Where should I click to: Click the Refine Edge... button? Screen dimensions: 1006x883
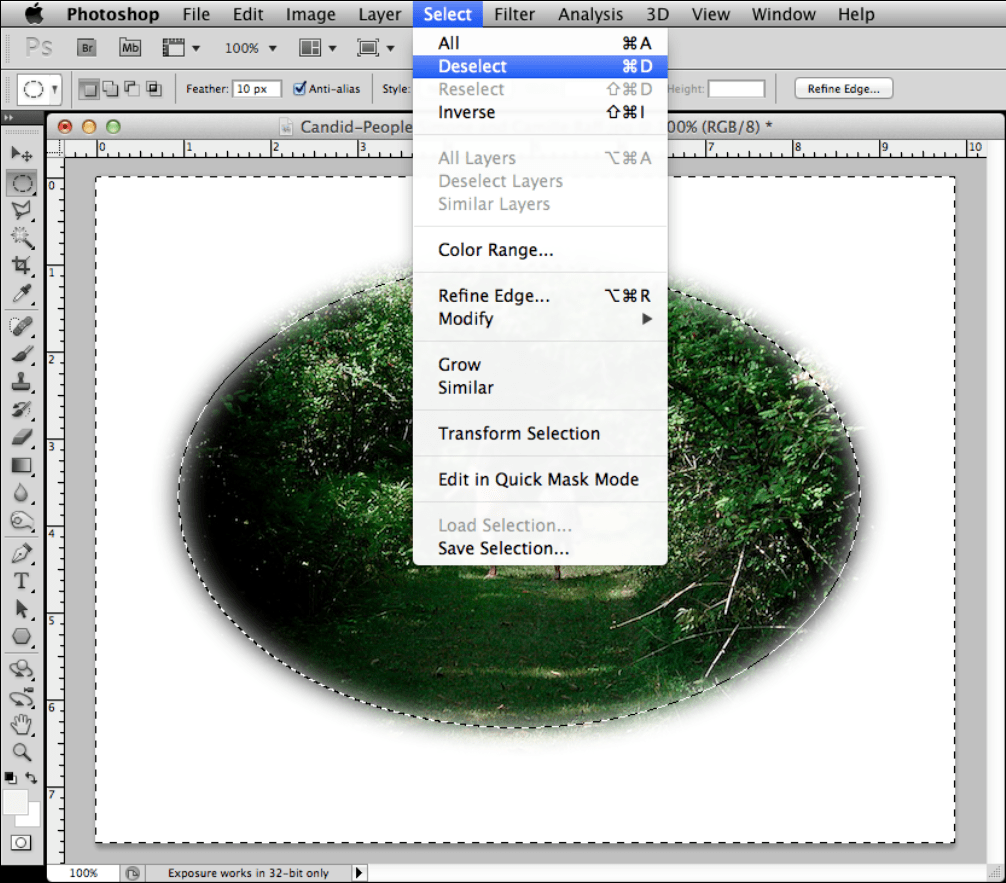[x=843, y=89]
